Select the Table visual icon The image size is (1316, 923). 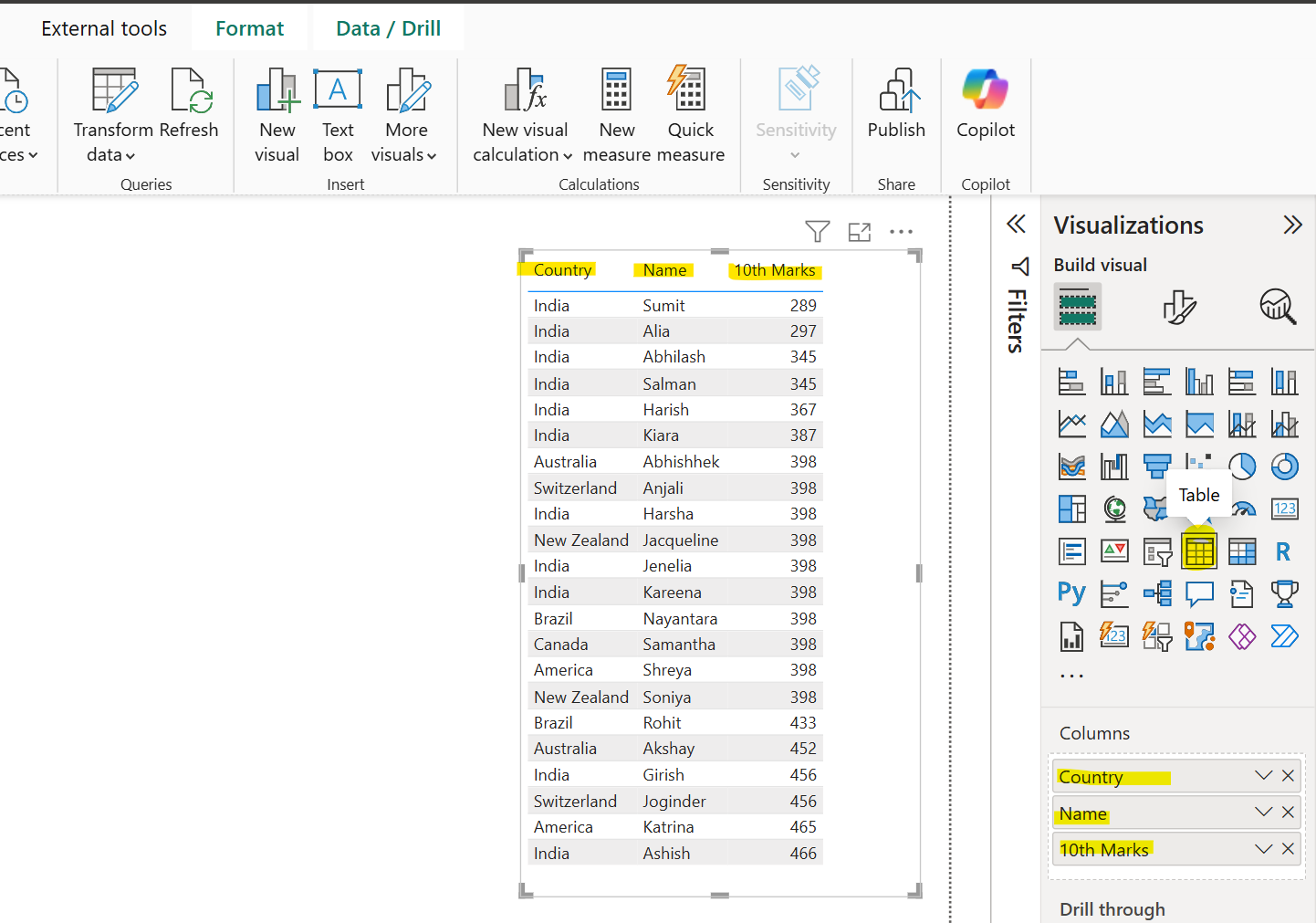point(1199,551)
